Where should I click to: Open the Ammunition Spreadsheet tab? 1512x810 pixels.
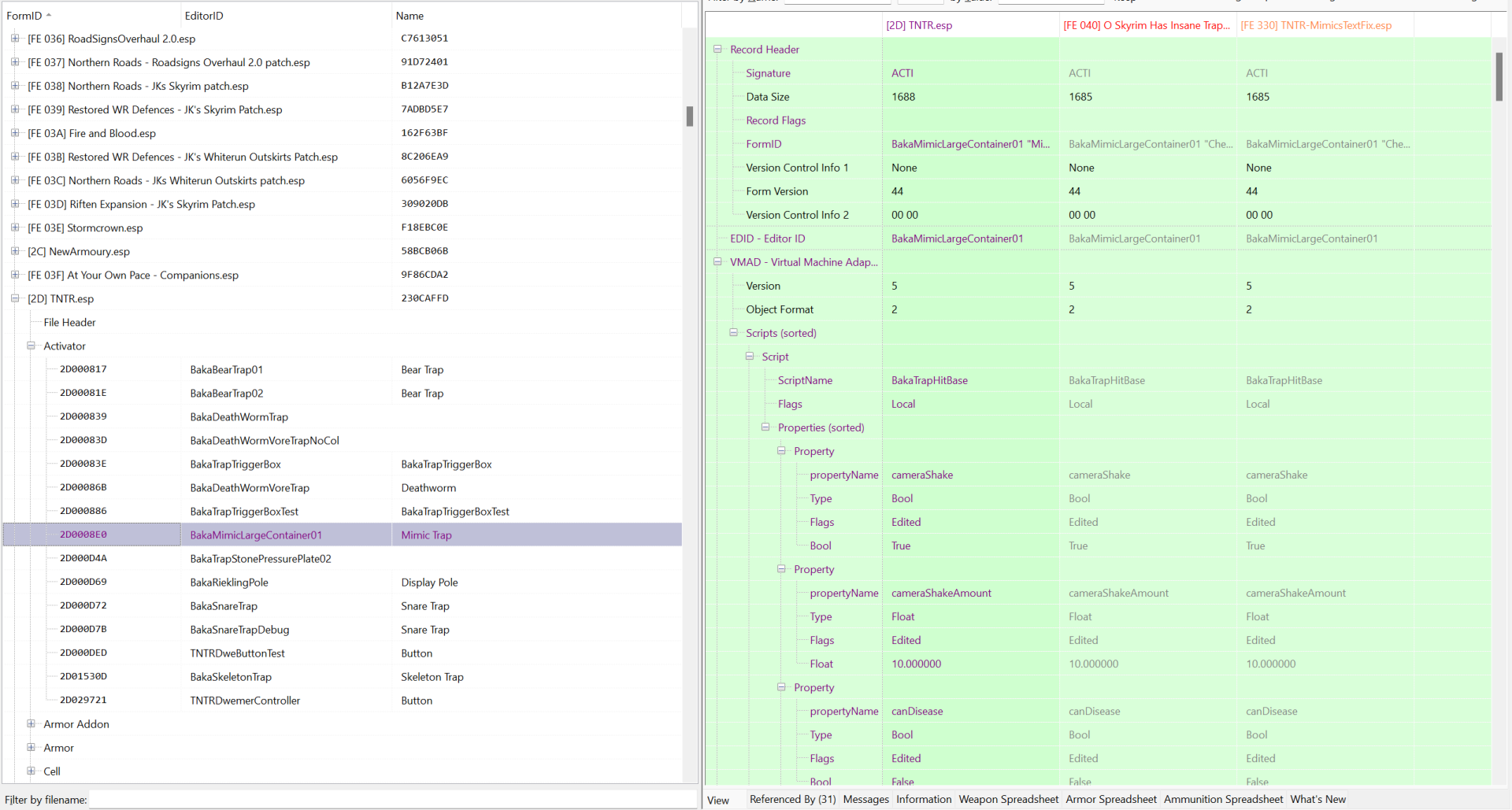(1223, 799)
